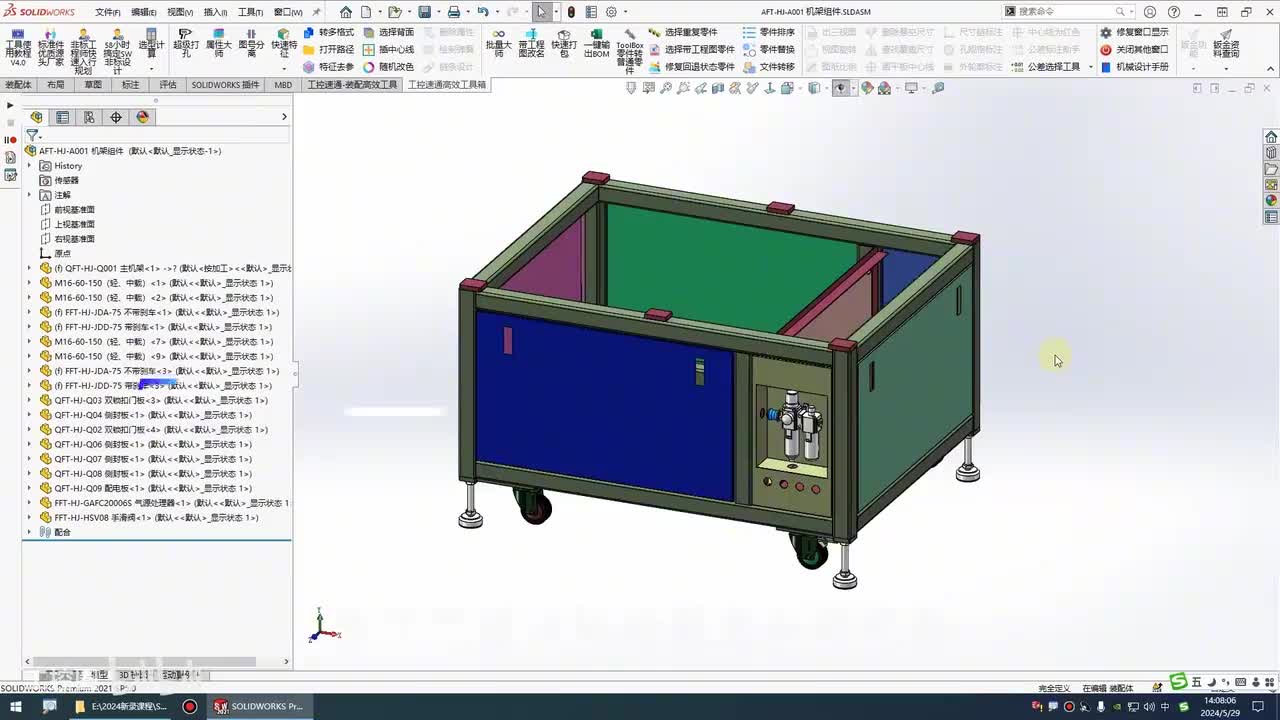Click the Edit Appearance color ball in the view toolbar
Viewport: 1280px width, 720px height.
[x=867, y=88]
